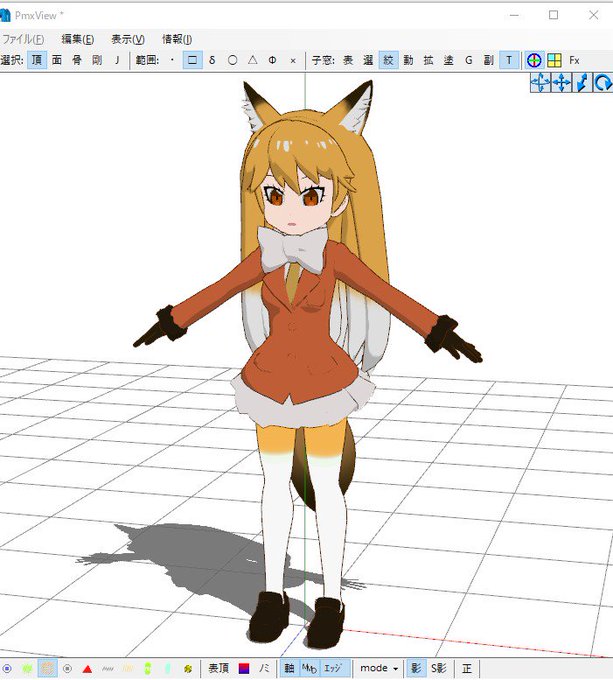Viewport: 613px width, 680px height.
Task: Toggle the pale green capsule display icon
Action: (x=168, y=669)
